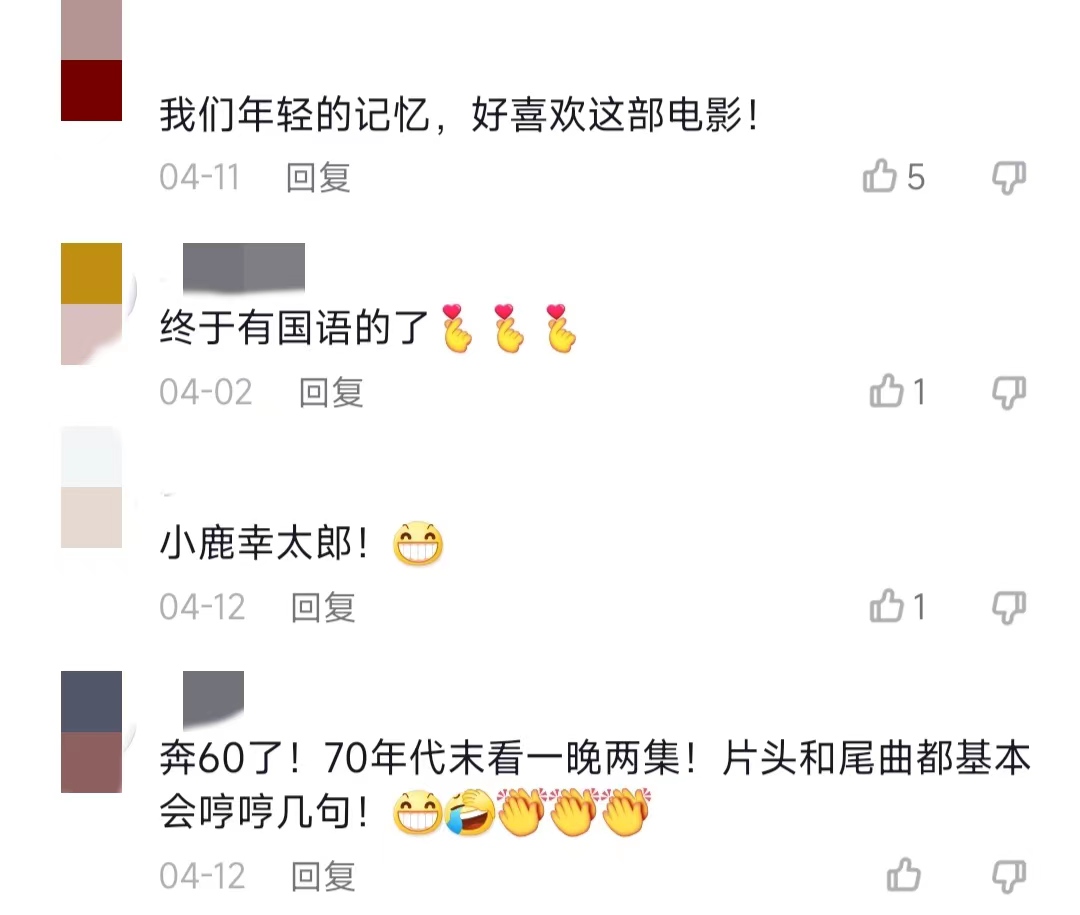Open avatar next to 终于有国语的了 comment
This screenshot has height=915, width=1080.
click(92, 304)
